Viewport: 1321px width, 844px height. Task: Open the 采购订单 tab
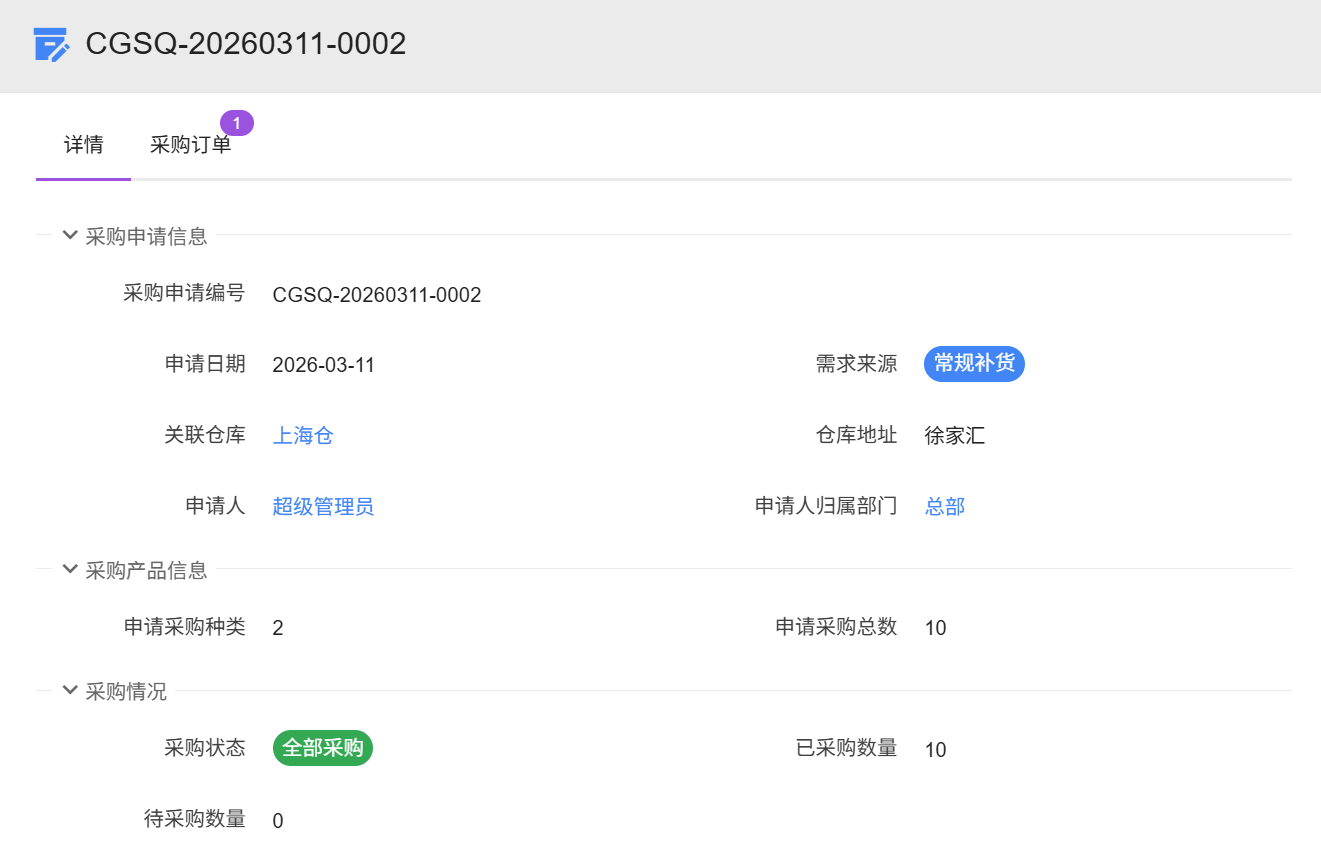click(x=190, y=145)
